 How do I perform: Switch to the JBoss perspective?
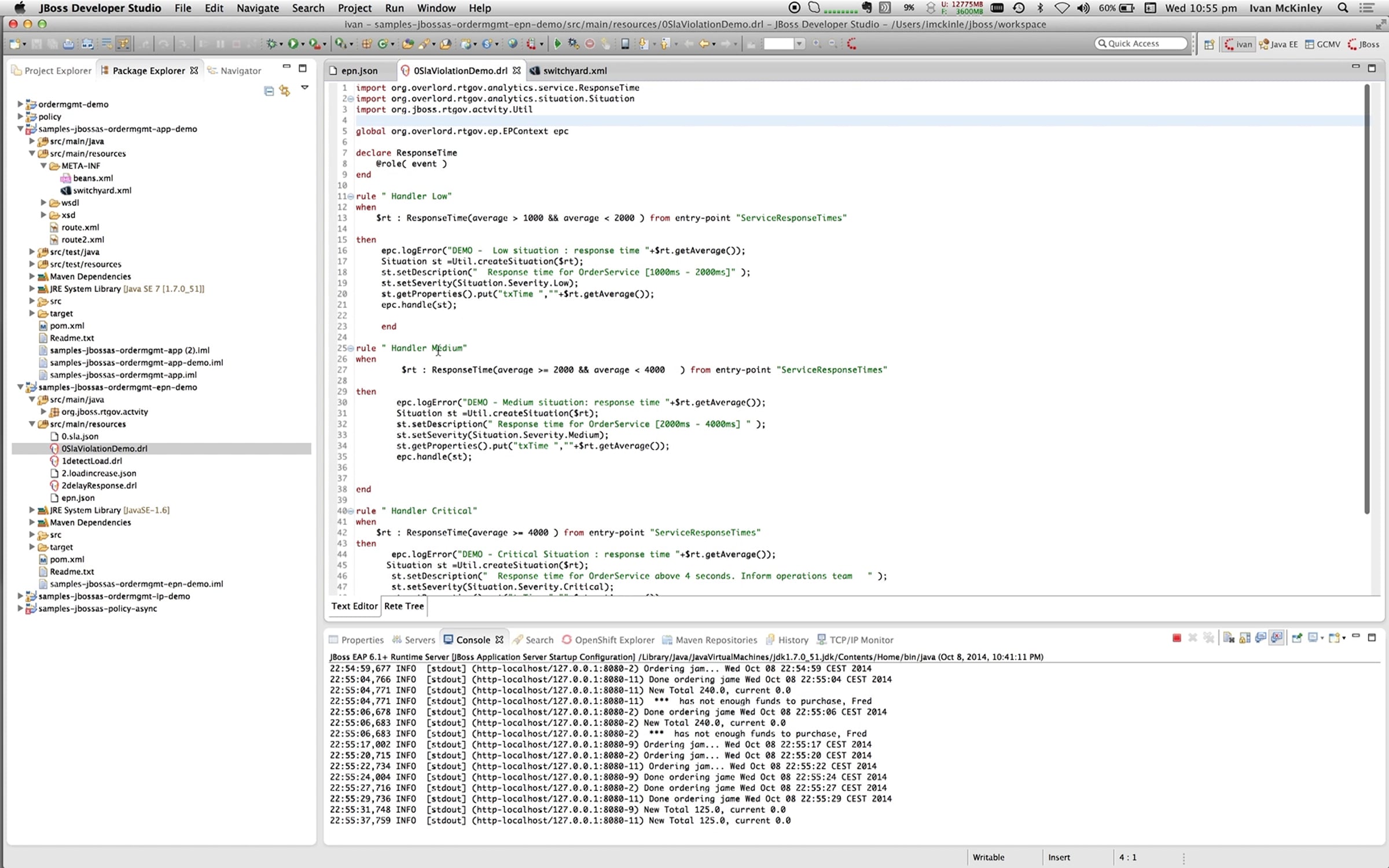pyautogui.click(x=1364, y=45)
